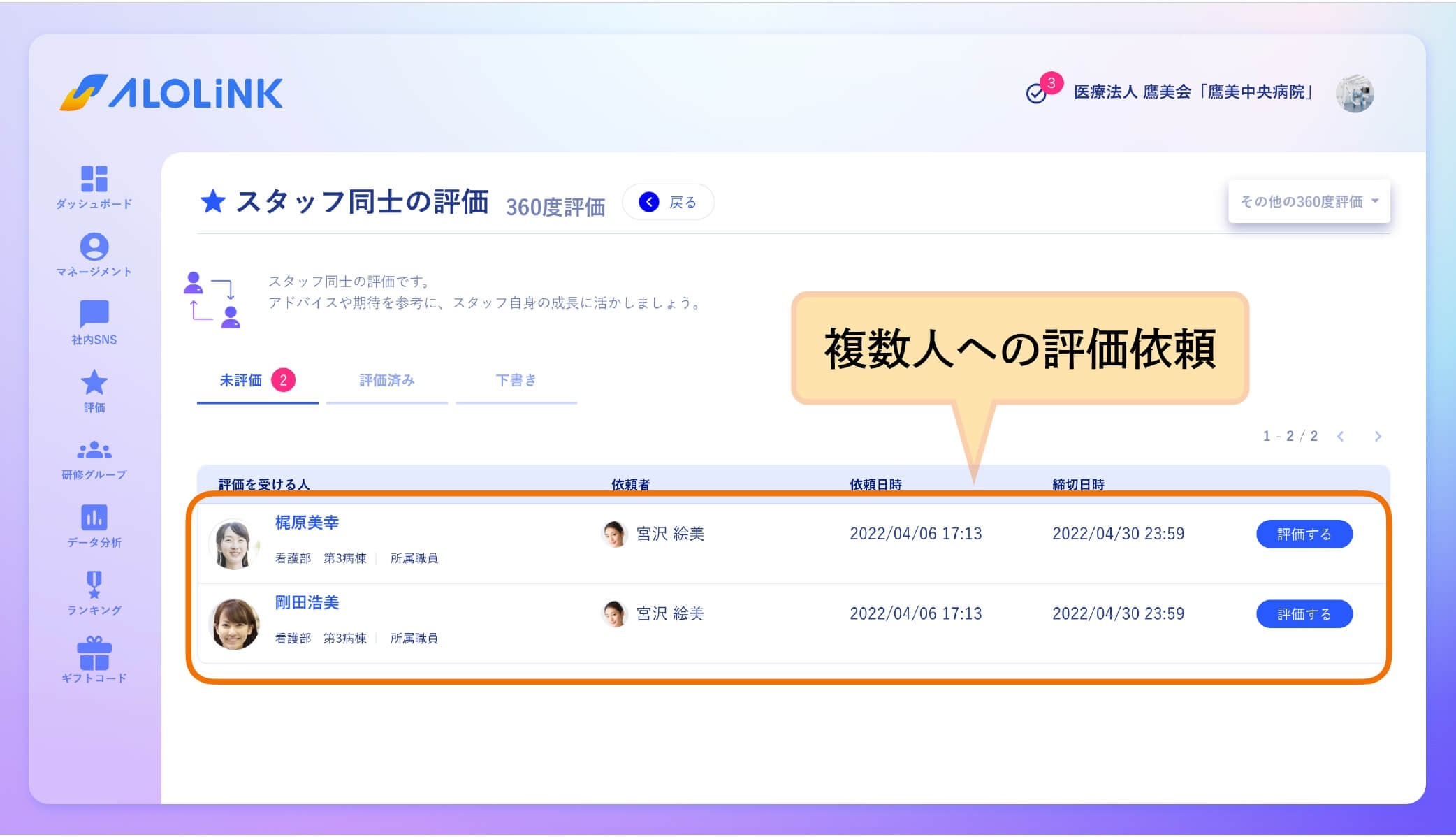Click the next page arrow
The height and width of the screenshot is (837, 1456).
tap(1377, 435)
